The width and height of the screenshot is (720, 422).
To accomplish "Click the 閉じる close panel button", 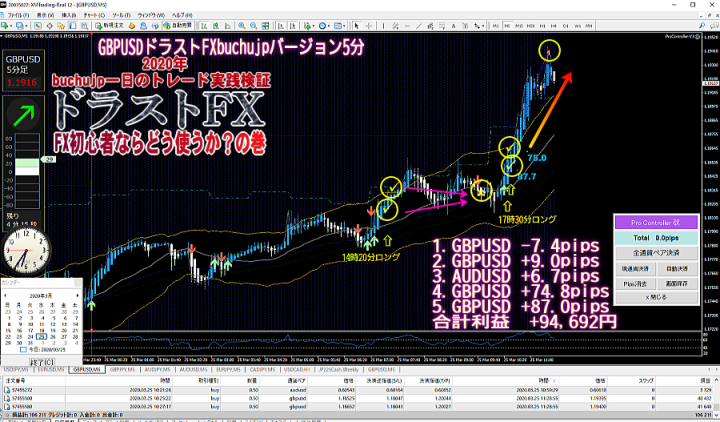I will pyautogui.click(x=654, y=297).
